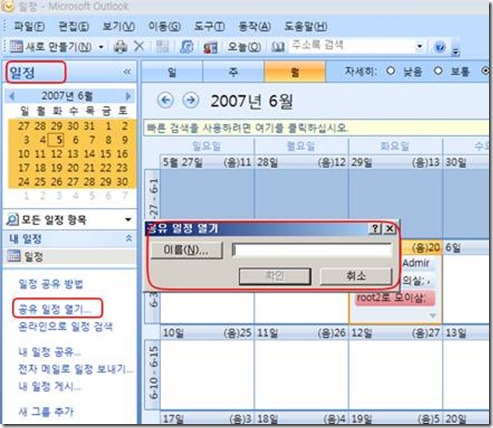Click the grayed category grid icon in toolbar
Image resolution: width=493 pixels, height=428 pixels.
162,47
